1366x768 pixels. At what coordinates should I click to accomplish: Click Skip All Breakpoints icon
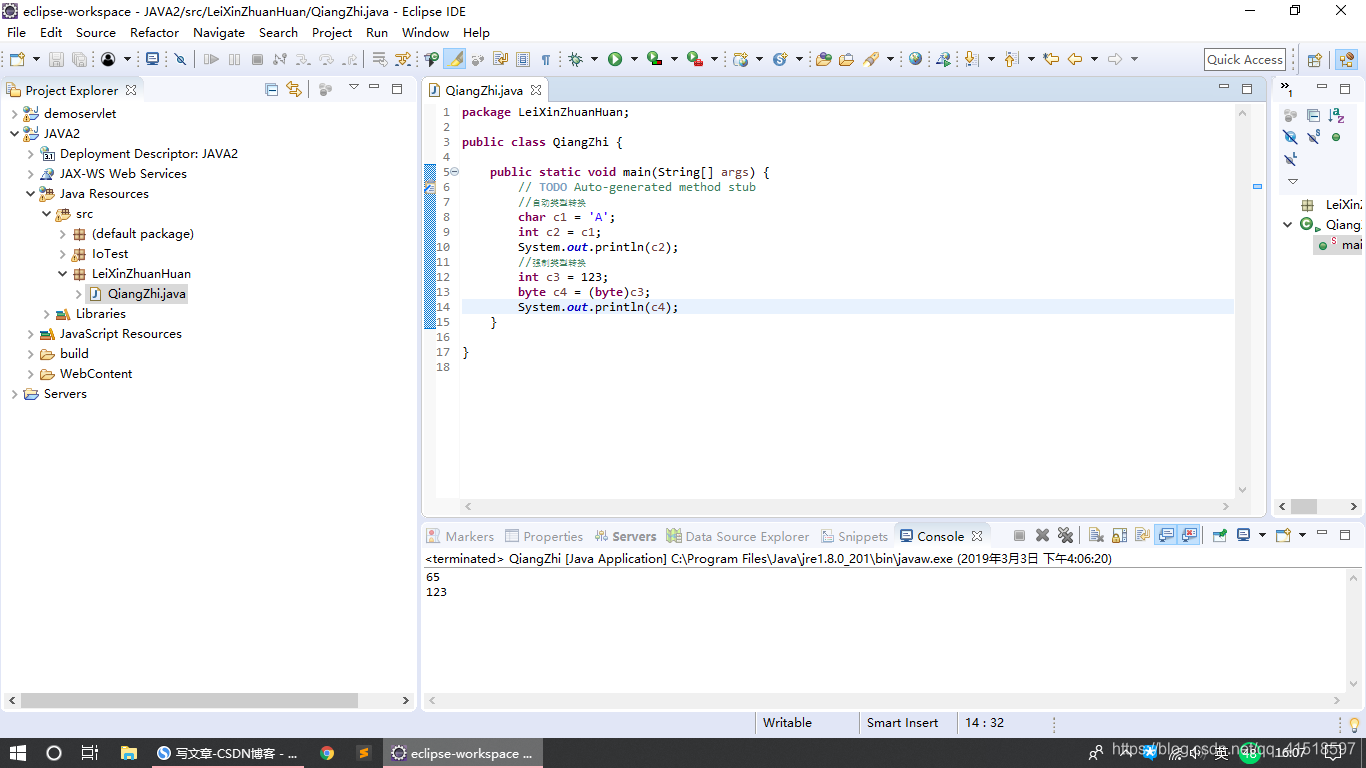(x=180, y=59)
